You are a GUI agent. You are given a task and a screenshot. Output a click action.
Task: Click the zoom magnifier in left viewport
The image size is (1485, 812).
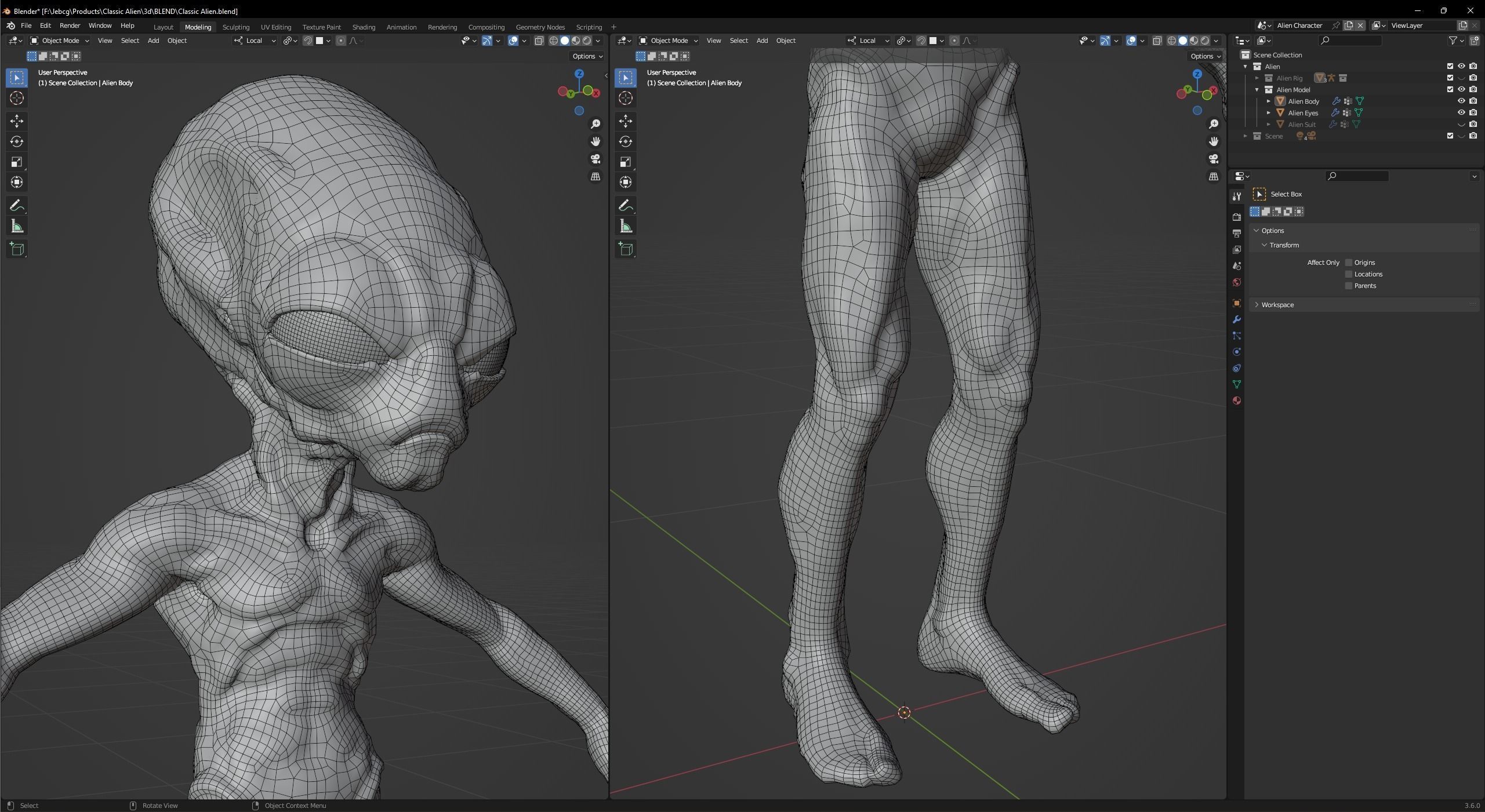tap(596, 124)
